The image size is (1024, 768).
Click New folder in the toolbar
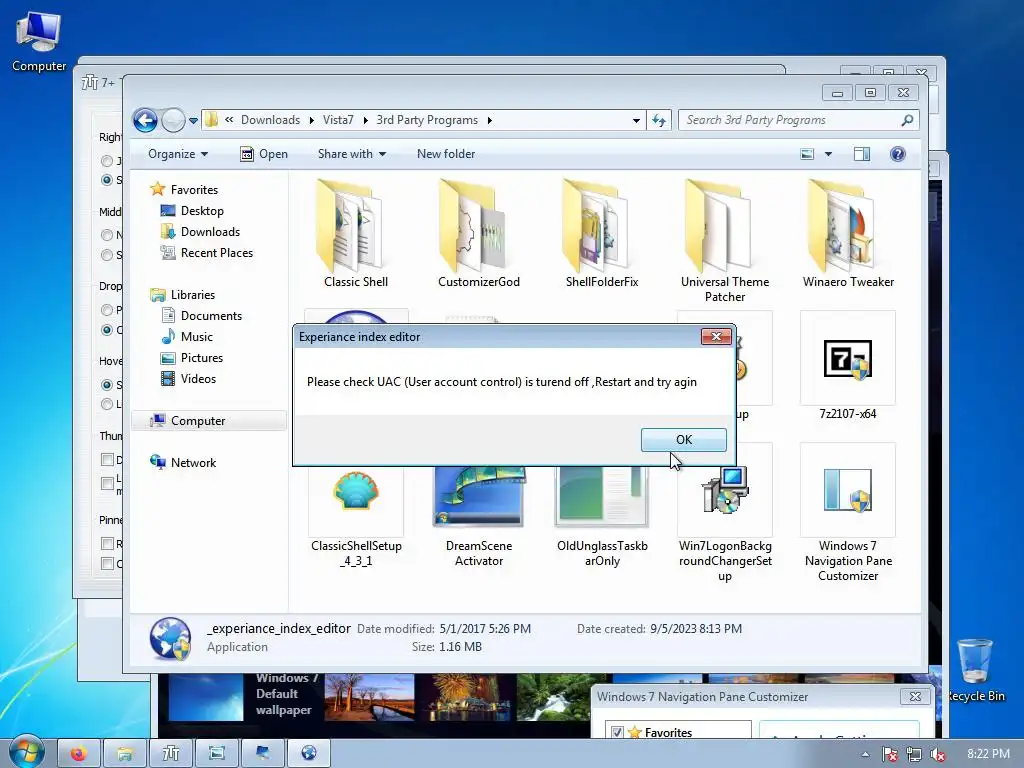coord(446,154)
